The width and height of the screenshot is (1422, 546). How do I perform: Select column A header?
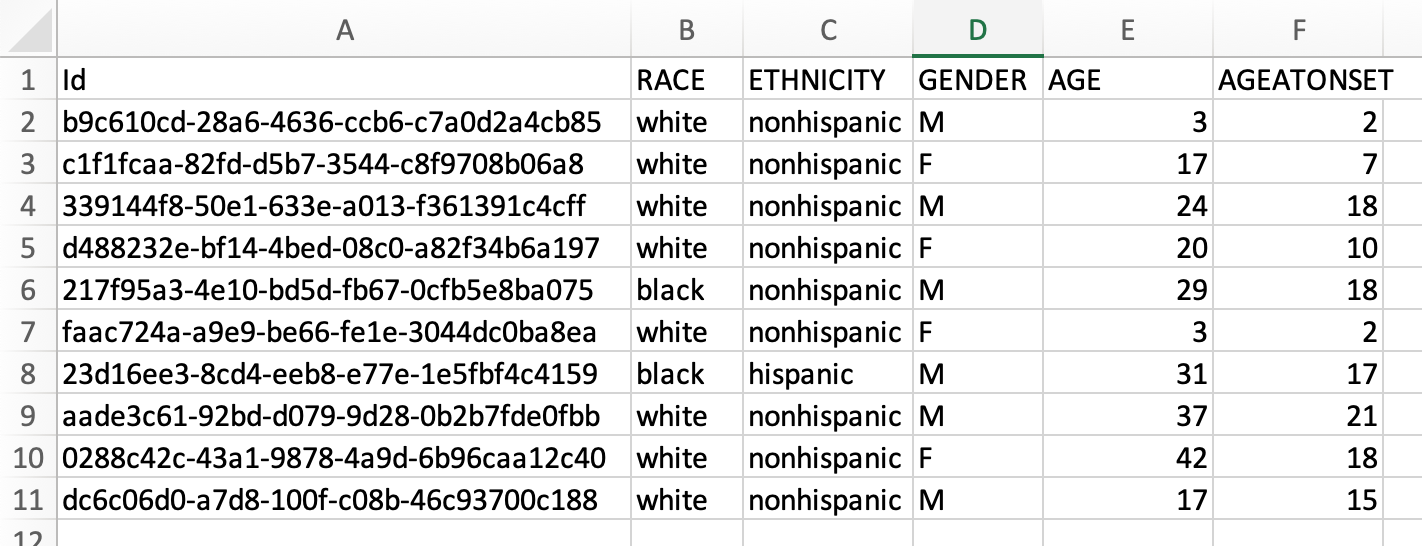point(345,31)
